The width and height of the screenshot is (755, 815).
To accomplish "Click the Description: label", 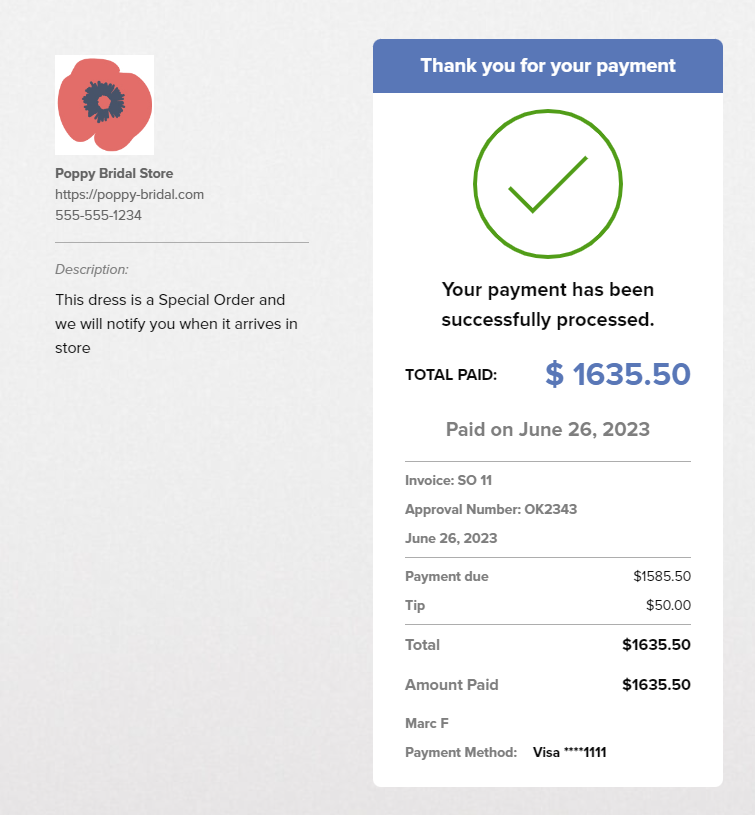I will pos(91,269).
